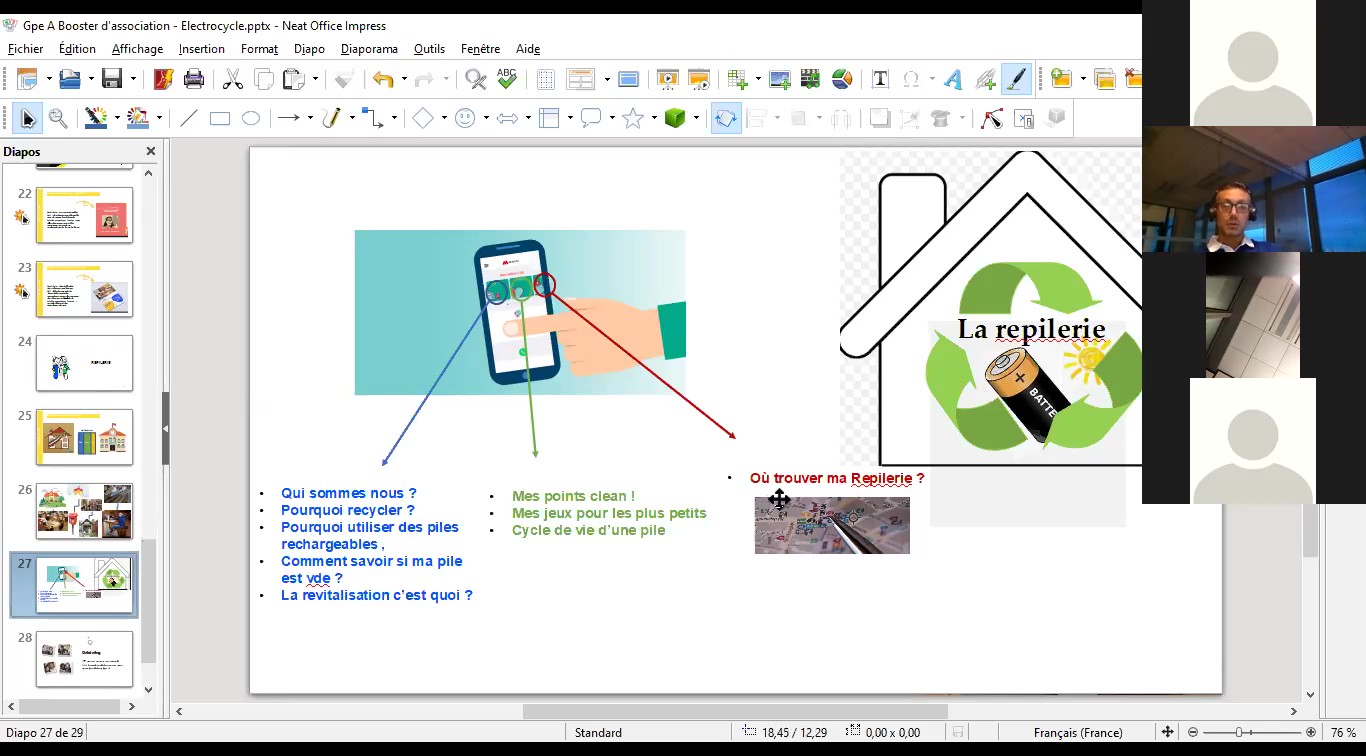Image resolution: width=1366 pixels, height=756 pixels.
Task: Close the Diapos panel
Action: pos(151,152)
